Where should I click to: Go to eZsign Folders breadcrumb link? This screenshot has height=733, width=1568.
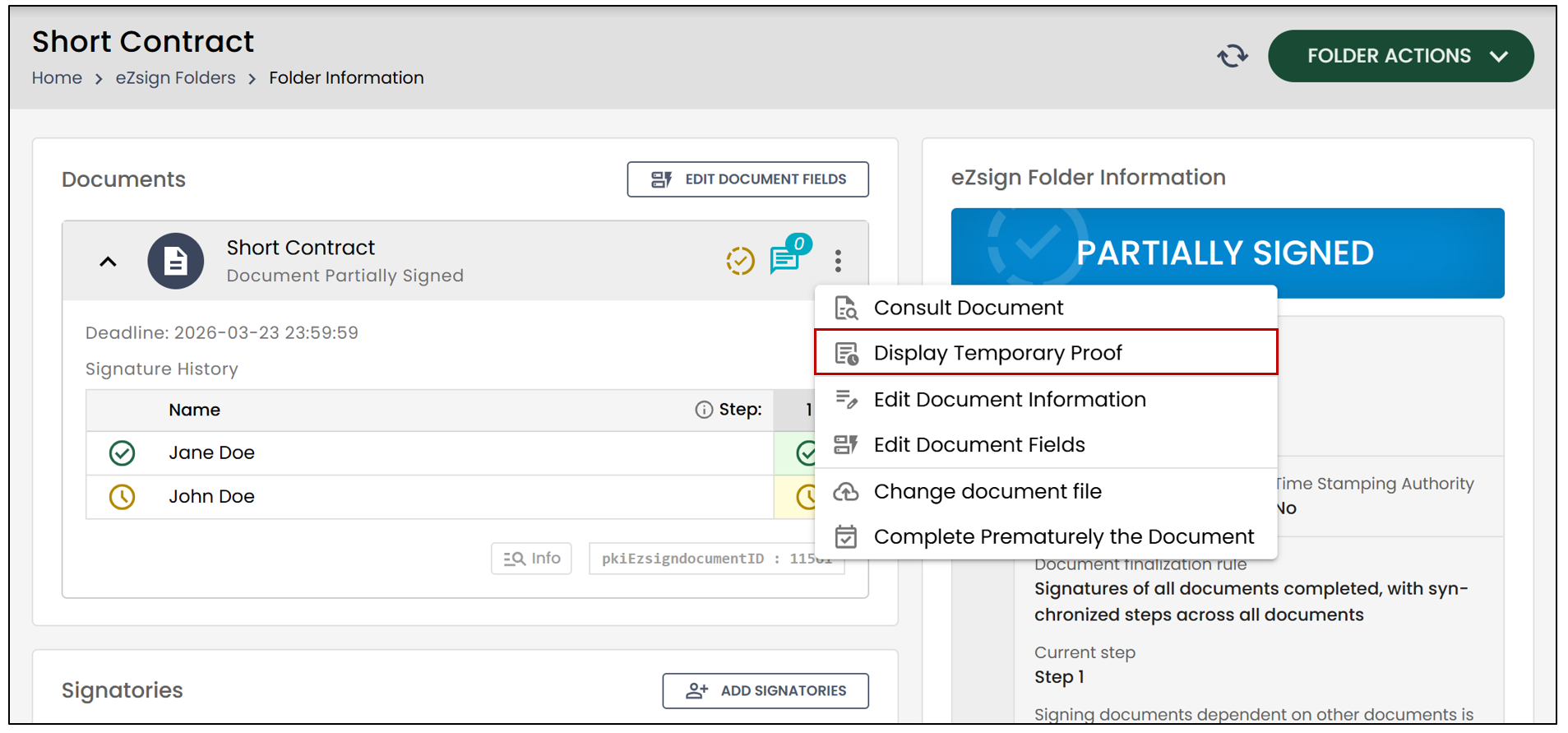[175, 77]
